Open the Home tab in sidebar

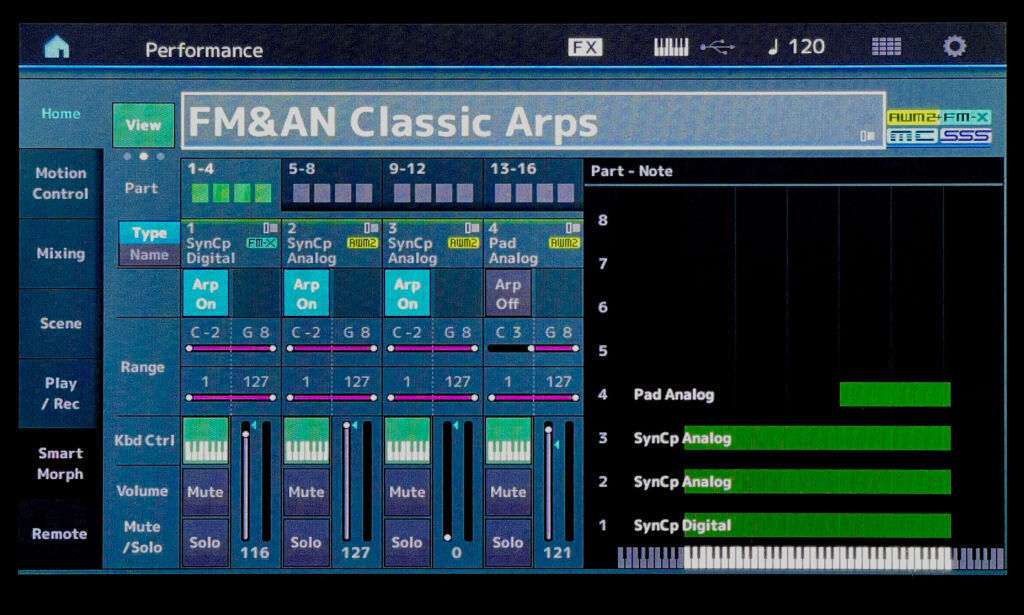[61, 114]
